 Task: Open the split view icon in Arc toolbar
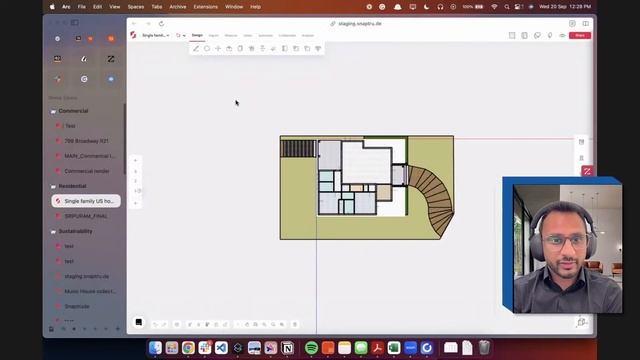pos(586,24)
